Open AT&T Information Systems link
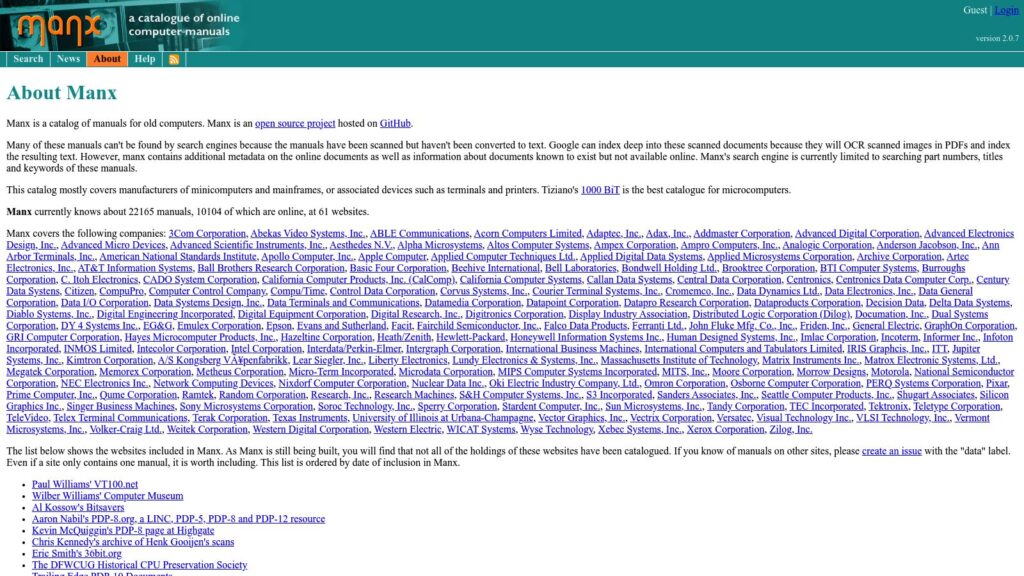The width and height of the screenshot is (1024, 576). click(x=135, y=268)
